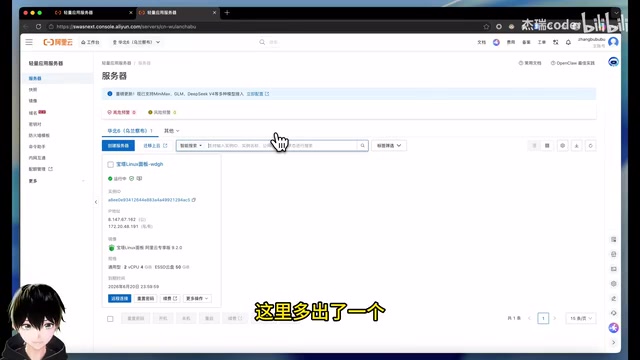Switch to the 华北6（乌兰察布）tab

click(130, 131)
